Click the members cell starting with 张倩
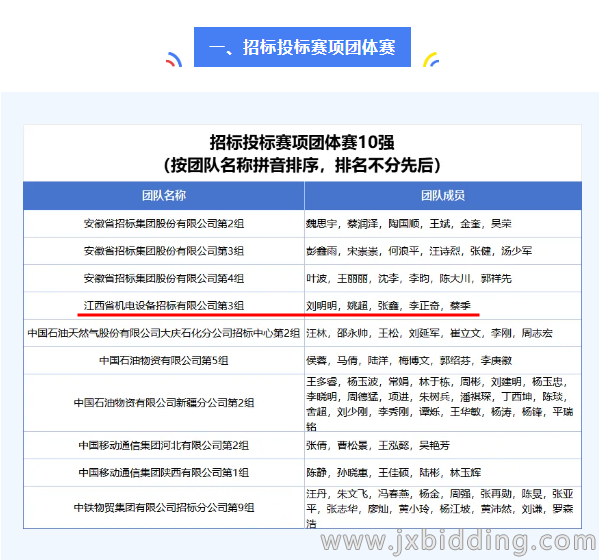The height and width of the screenshot is (560, 599). point(443,445)
